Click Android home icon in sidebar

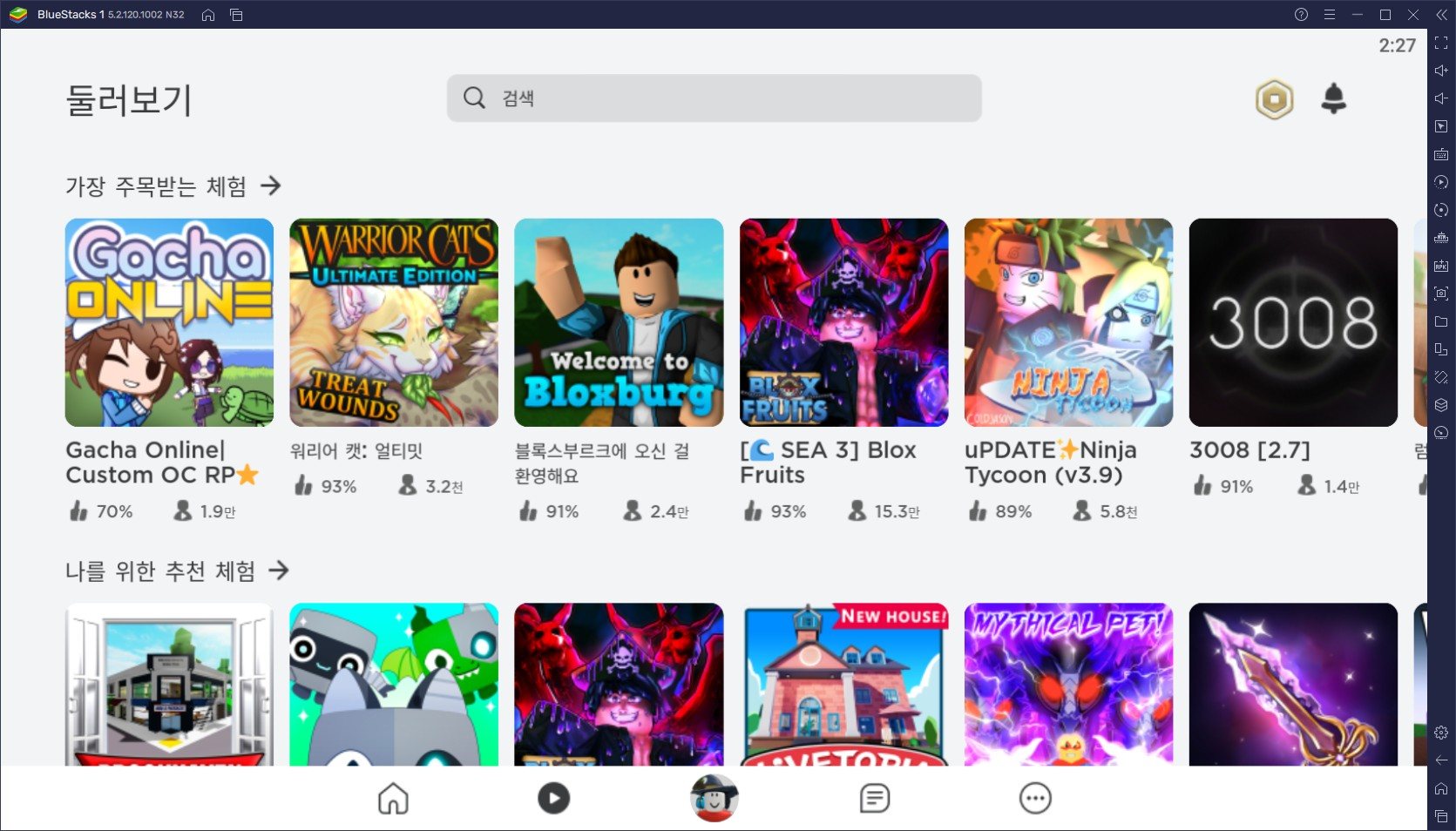(1441, 788)
